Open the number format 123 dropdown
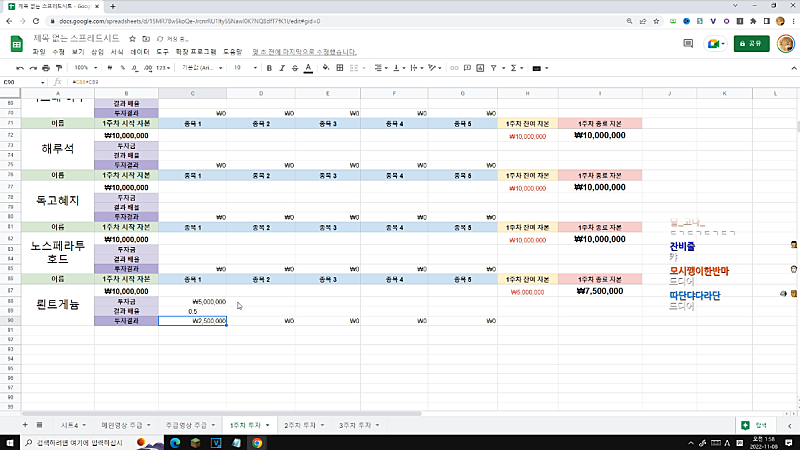Image resolution: width=800 pixels, height=450 pixels. 163,68
